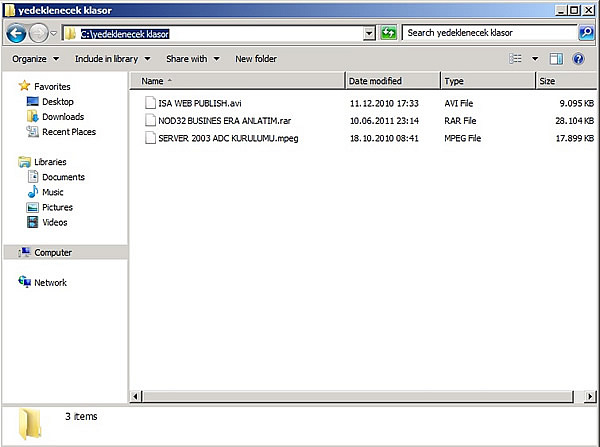Click the Computer icon in navigation pane

24,252
